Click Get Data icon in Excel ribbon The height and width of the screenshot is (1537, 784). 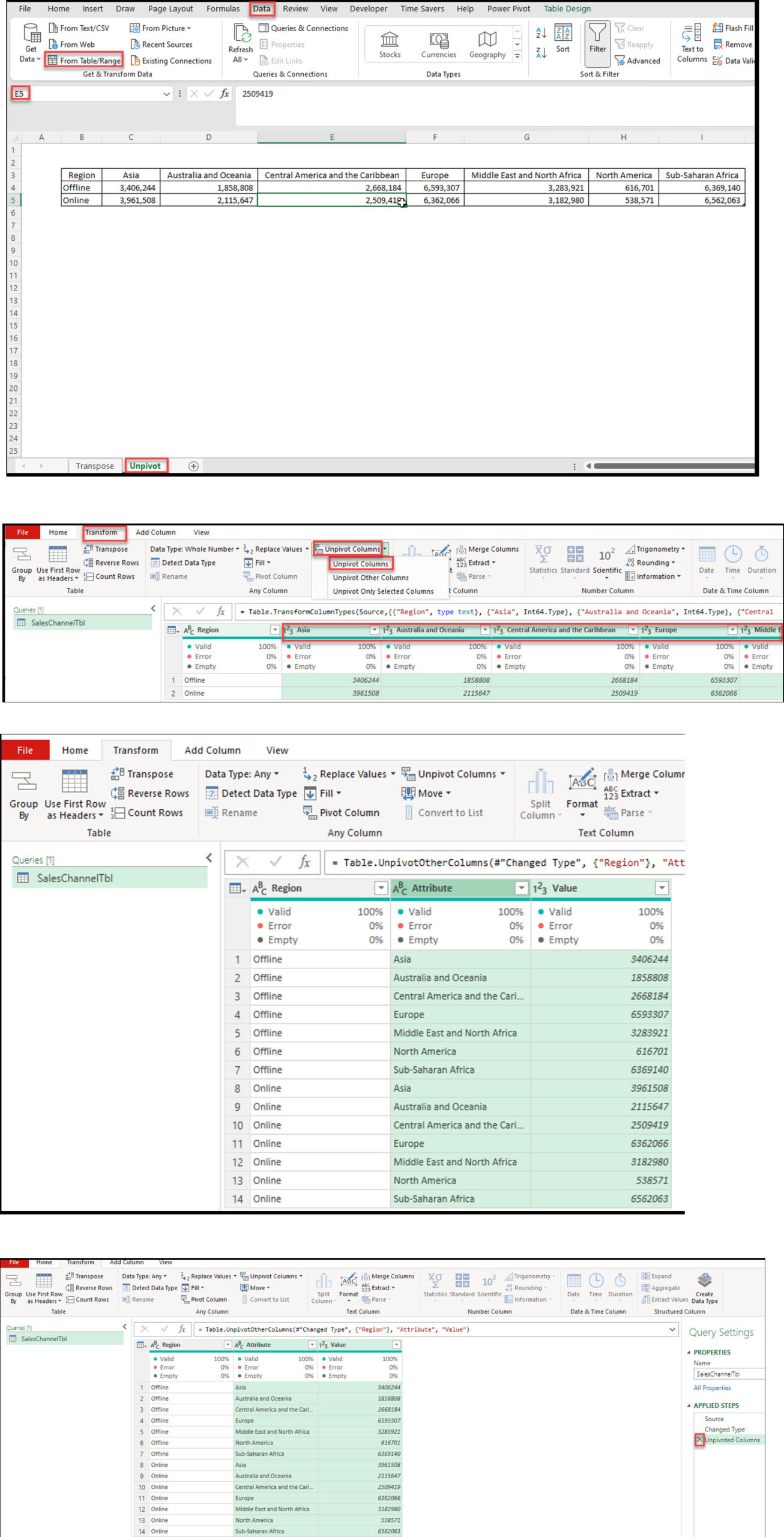click(x=31, y=43)
